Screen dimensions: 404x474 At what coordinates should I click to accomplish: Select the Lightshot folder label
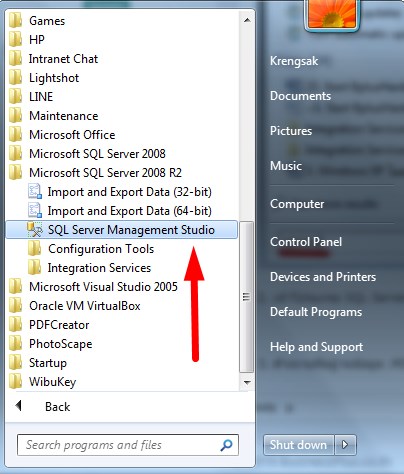54,78
